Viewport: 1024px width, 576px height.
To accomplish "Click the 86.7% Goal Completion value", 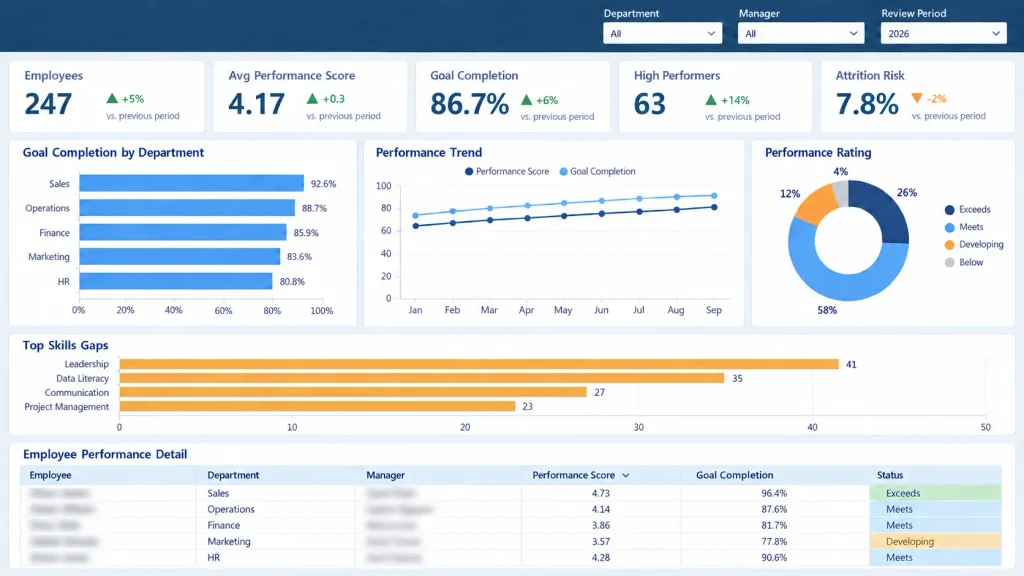I will coord(470,104).
